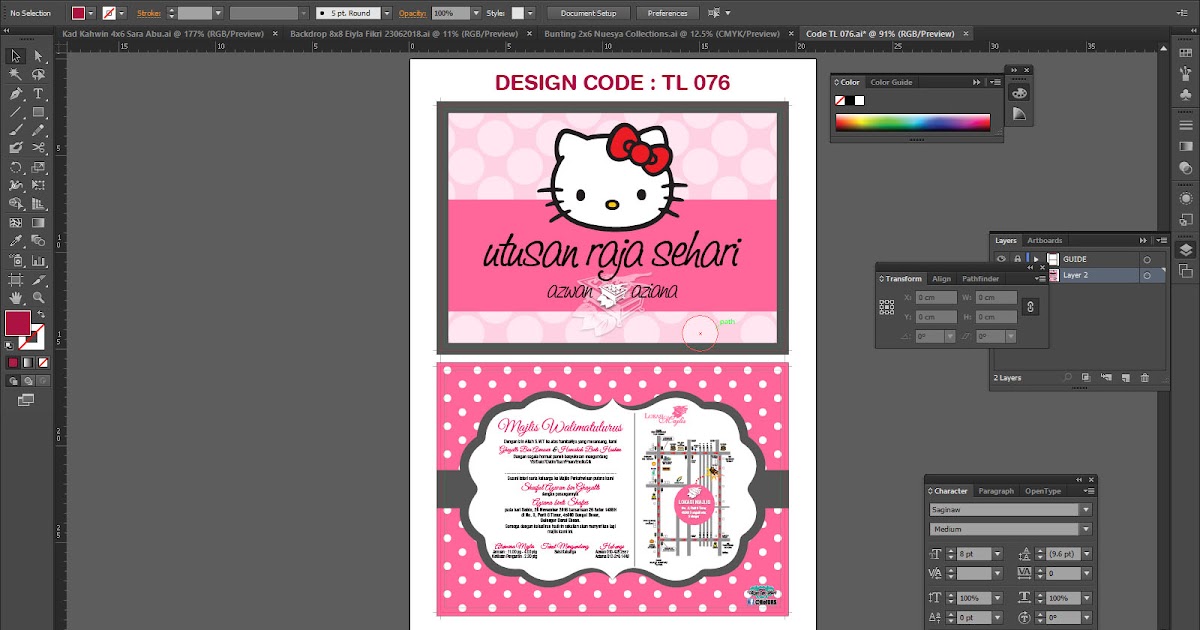
Task: Open stroke color dropdown in control bar
Action: click(x=122, y=14)
